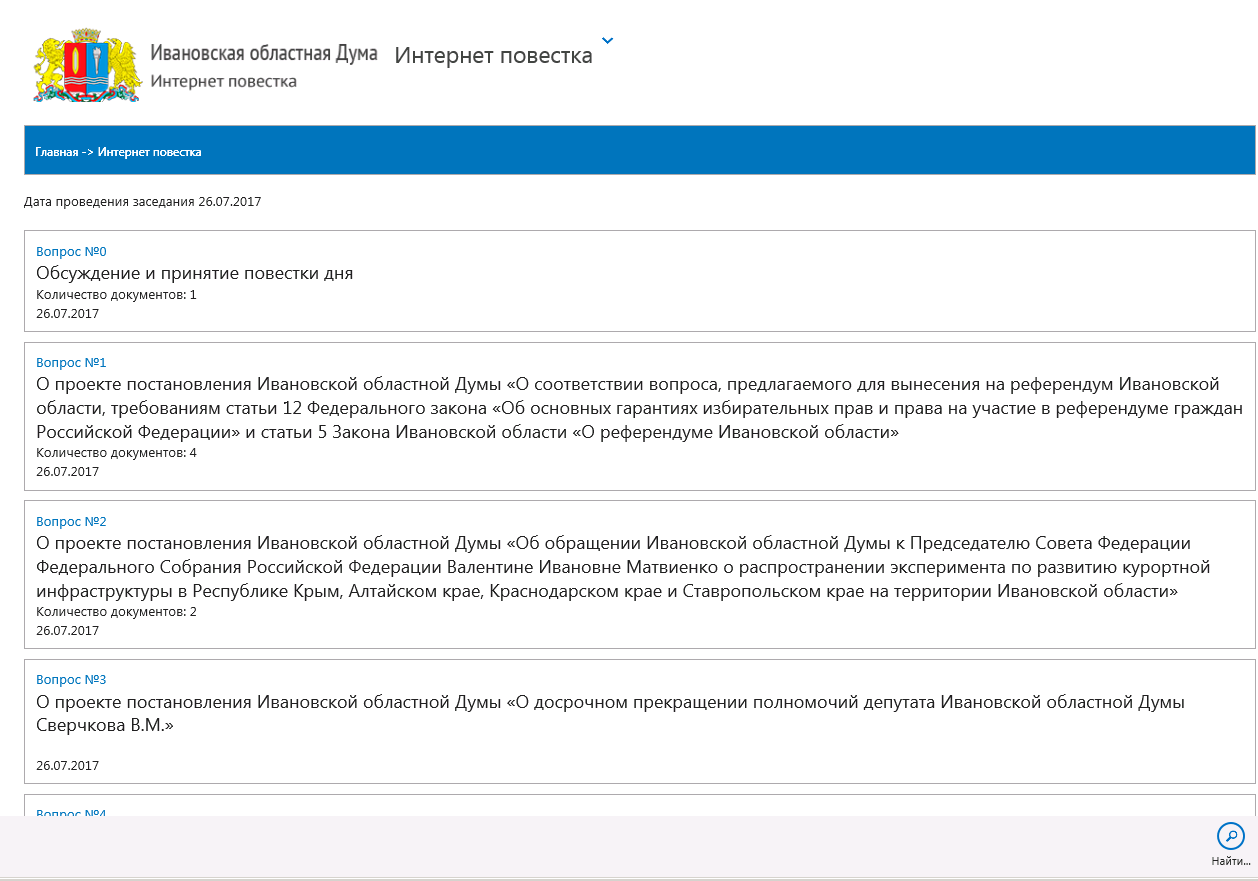Click the Ивановская областная Дума site title
The image size is (1258, 881).
pyautogui.click(x=263, y=53)
